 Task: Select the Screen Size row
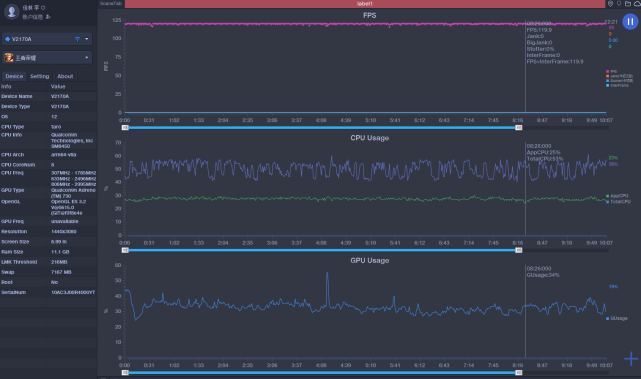pyautogui.click(x=48, y=242)
